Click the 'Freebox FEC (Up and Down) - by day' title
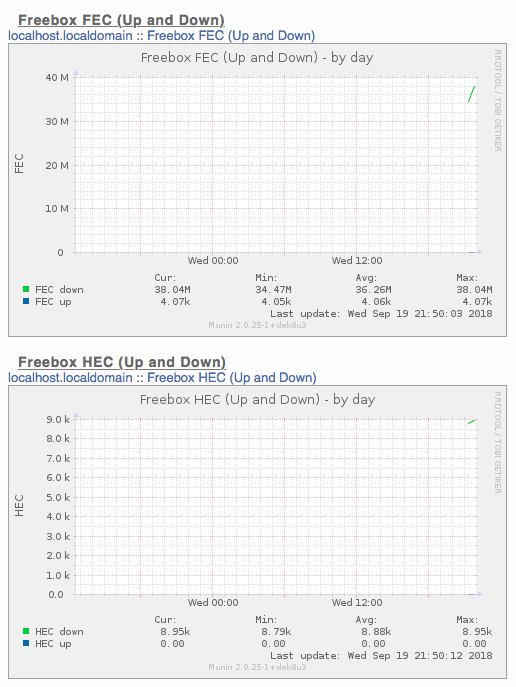516x687 pixels. (257, 58)
